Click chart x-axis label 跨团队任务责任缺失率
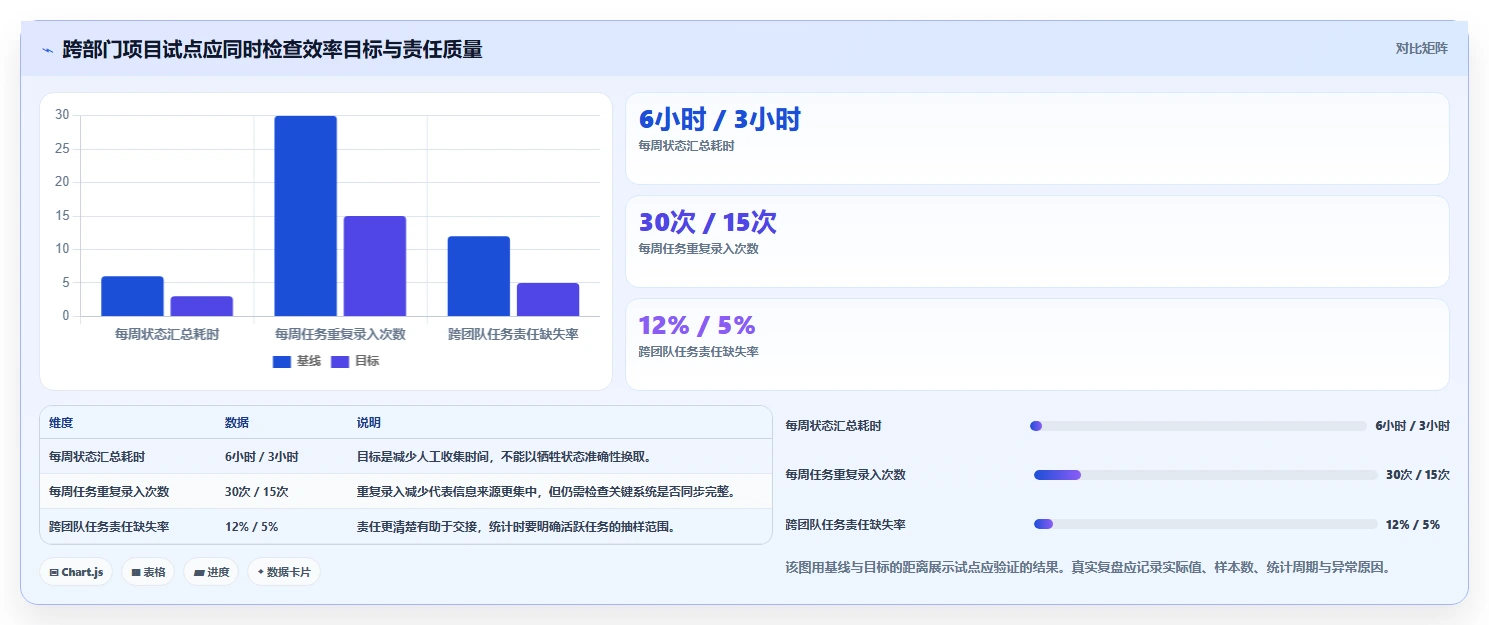1489x625 pixels. point(513,334)
